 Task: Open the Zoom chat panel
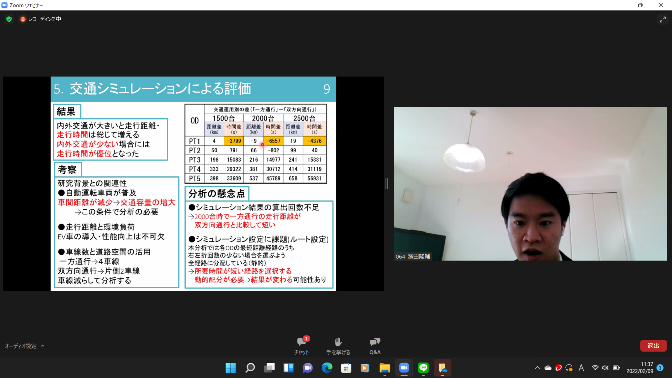303,345
